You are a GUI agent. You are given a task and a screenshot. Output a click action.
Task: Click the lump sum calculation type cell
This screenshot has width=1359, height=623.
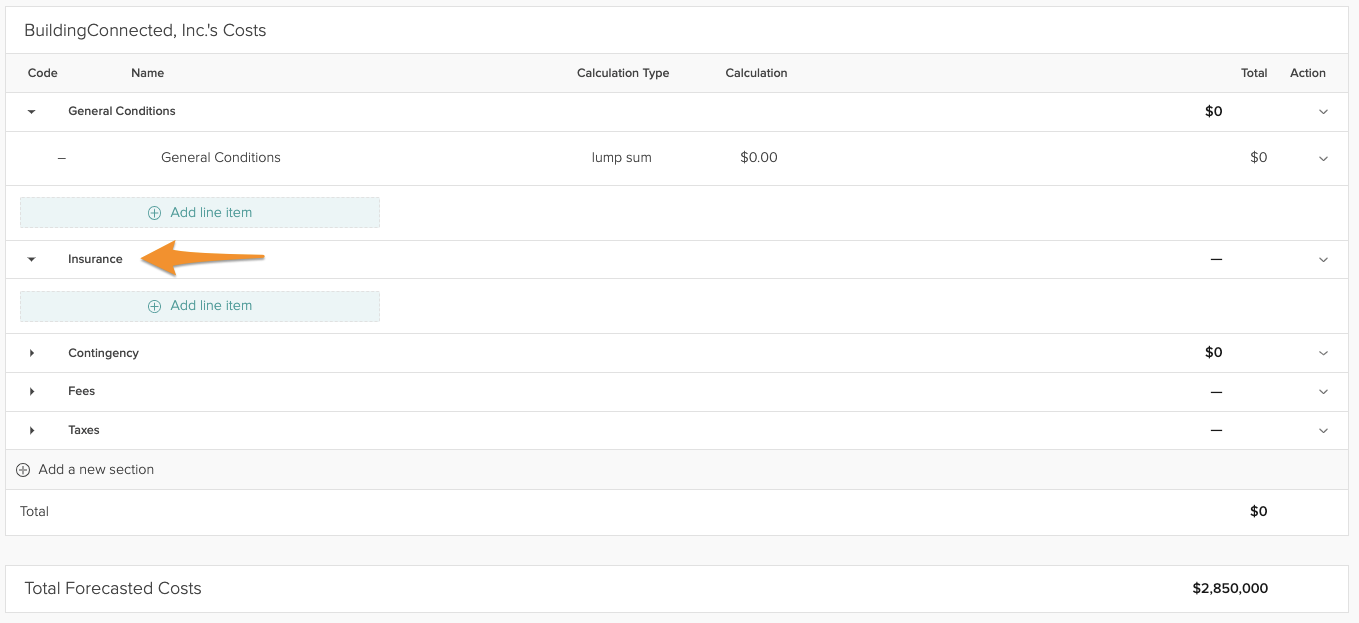coord(621,158)
